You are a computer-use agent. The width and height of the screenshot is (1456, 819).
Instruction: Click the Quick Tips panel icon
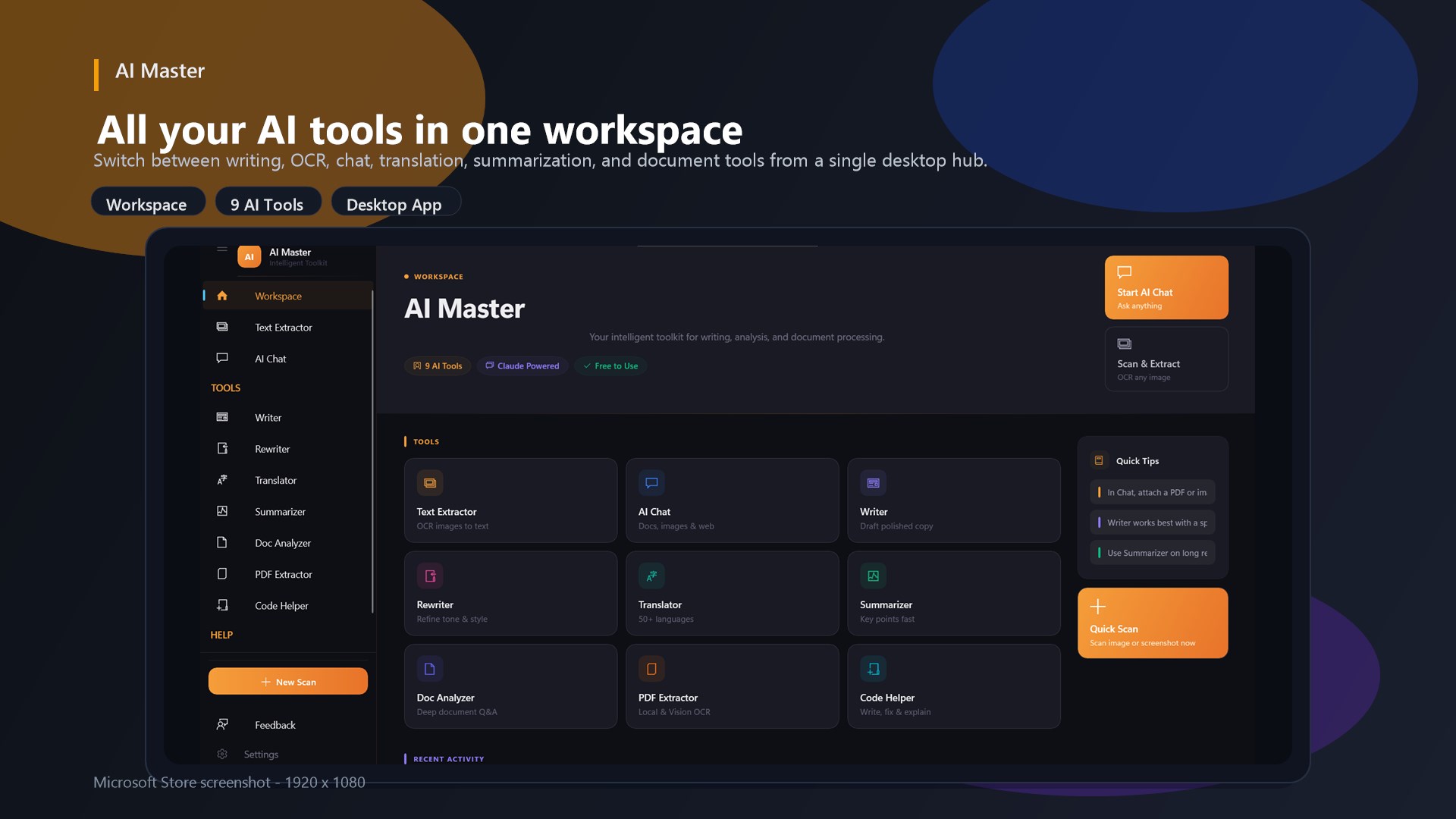[x=1099, y=460]
